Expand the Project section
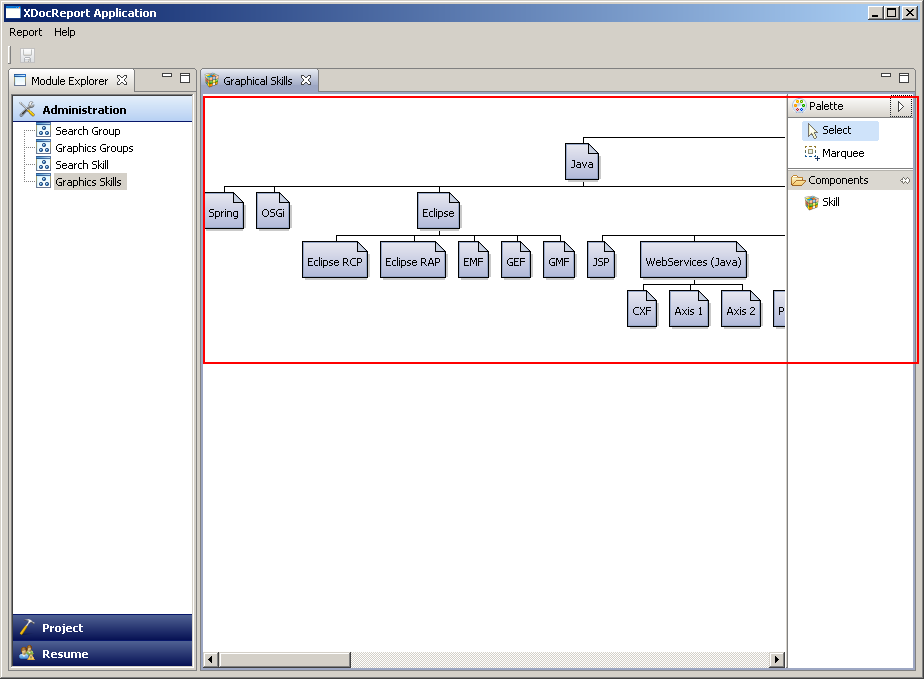 pos(103,628)
